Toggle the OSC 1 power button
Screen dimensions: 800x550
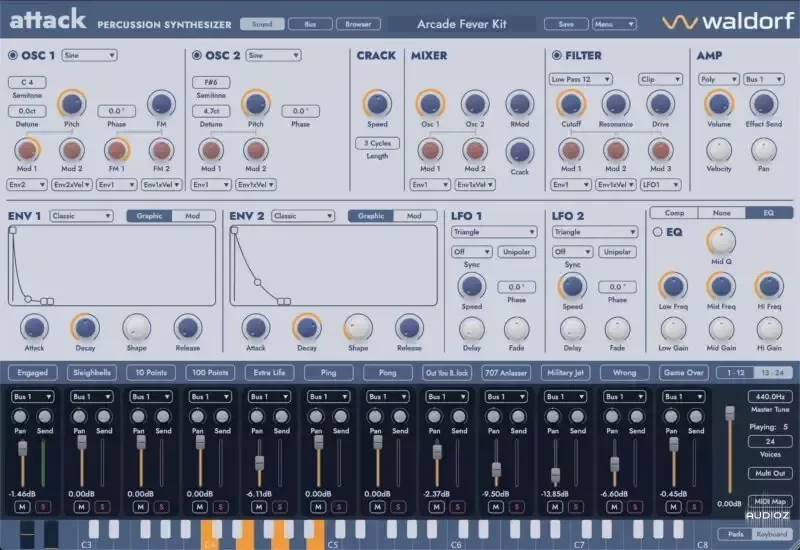tap(13, 55)
